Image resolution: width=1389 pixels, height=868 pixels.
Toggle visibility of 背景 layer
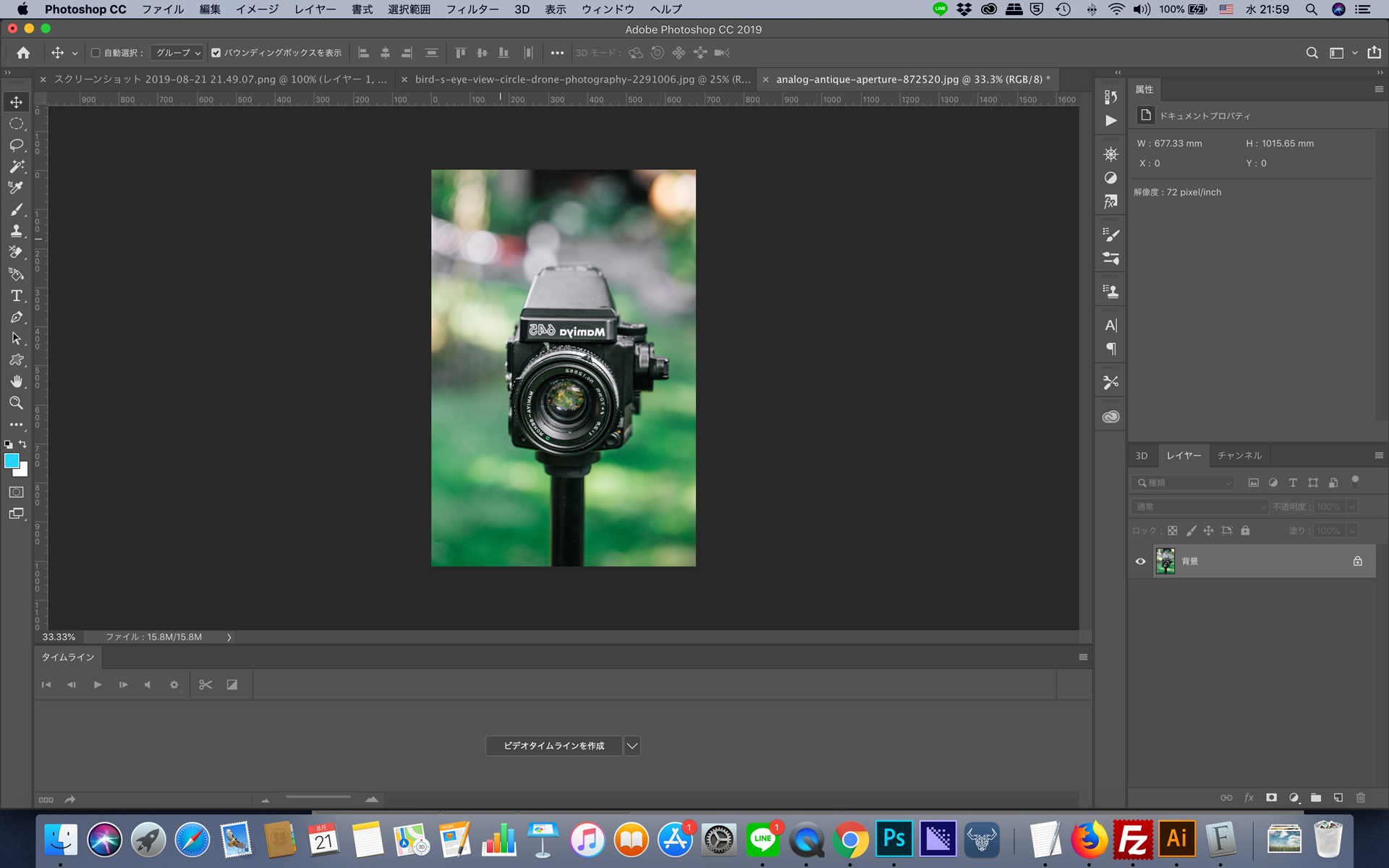[1140, 560]
